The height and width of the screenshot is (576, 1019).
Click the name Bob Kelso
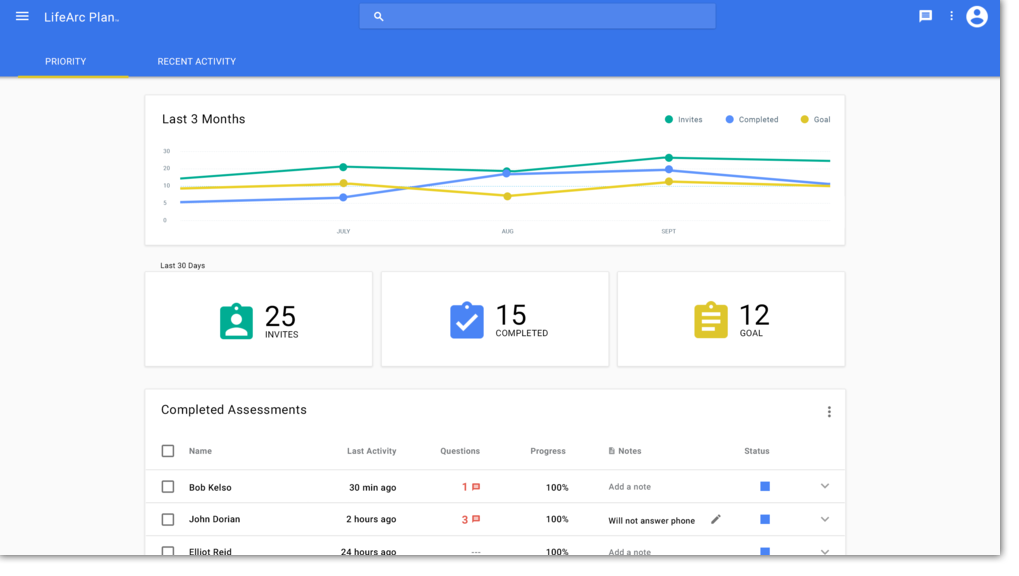pos(210,487)
